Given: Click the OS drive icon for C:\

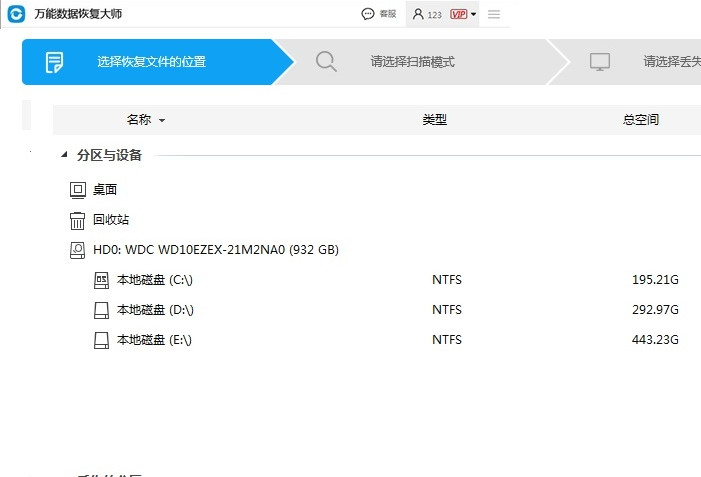Looking at the screenshot, I should [101, 280].
